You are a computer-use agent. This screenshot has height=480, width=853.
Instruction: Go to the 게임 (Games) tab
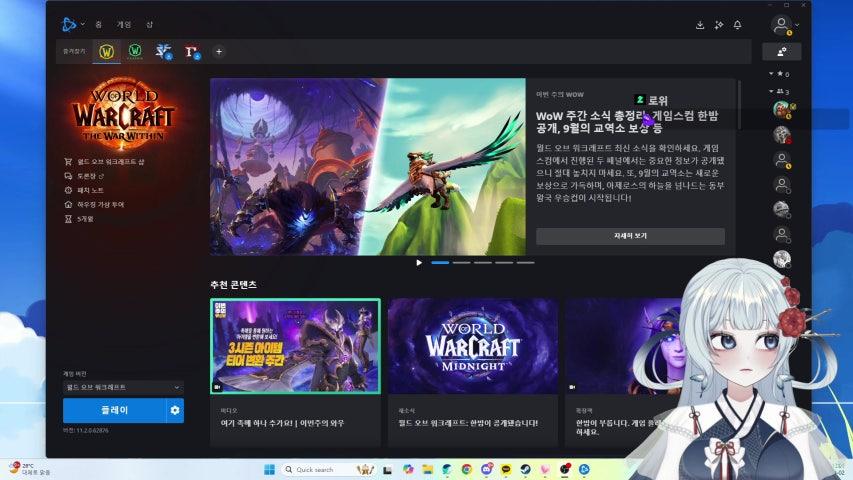[x=124, y=24]
